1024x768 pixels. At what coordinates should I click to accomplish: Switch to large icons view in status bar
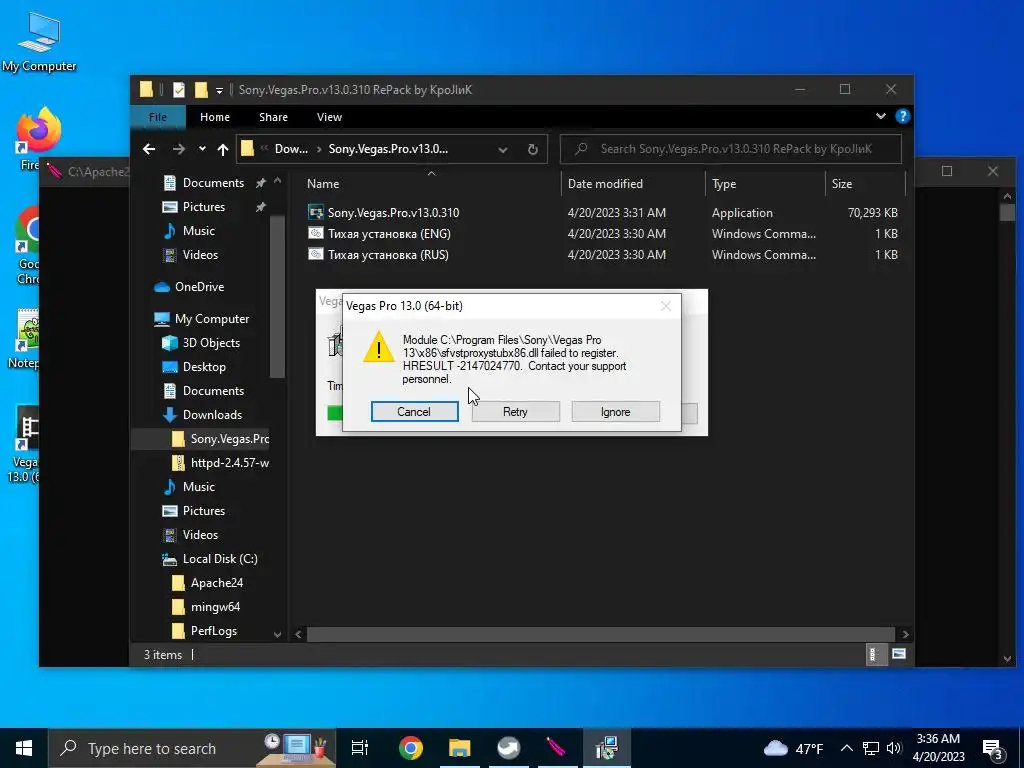(x=899, y=654)
